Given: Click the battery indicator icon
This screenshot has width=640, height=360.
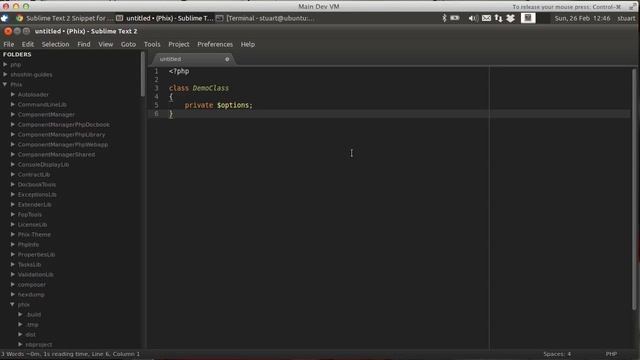Looking at the screenshot, I should pos(455,18).
